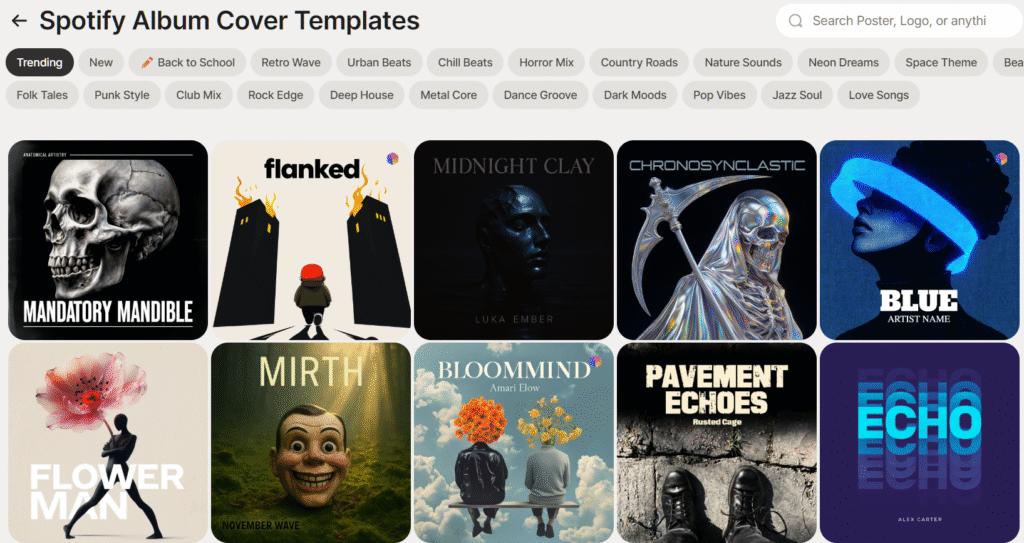Pick the Metal Core chip
The image size is (1024, 543).
point(448,95)
